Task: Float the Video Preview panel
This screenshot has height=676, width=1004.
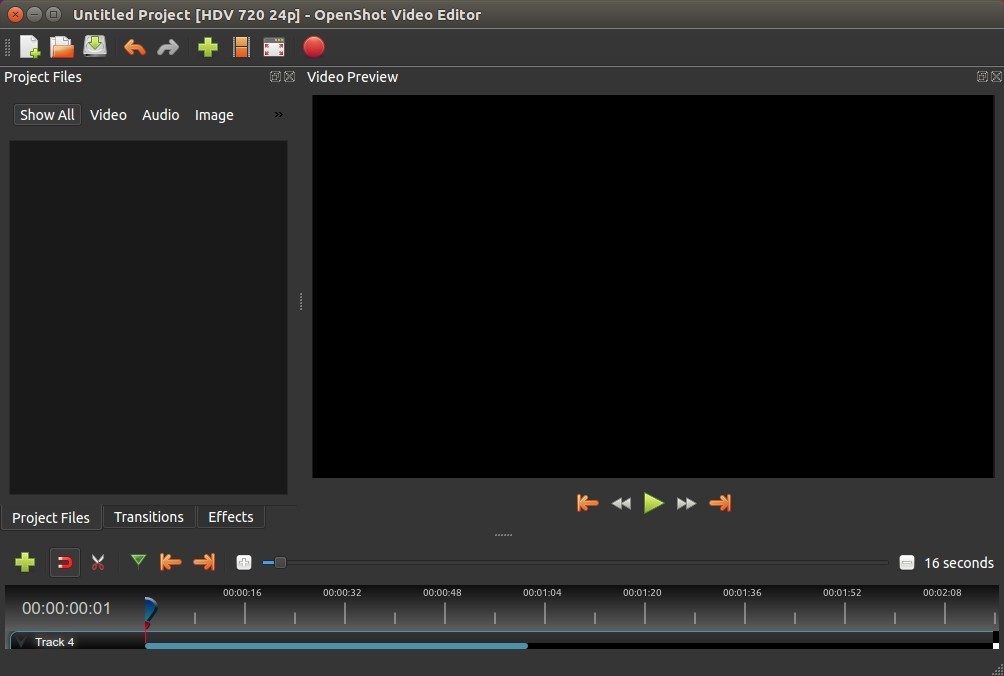Action: pos(982,77)
